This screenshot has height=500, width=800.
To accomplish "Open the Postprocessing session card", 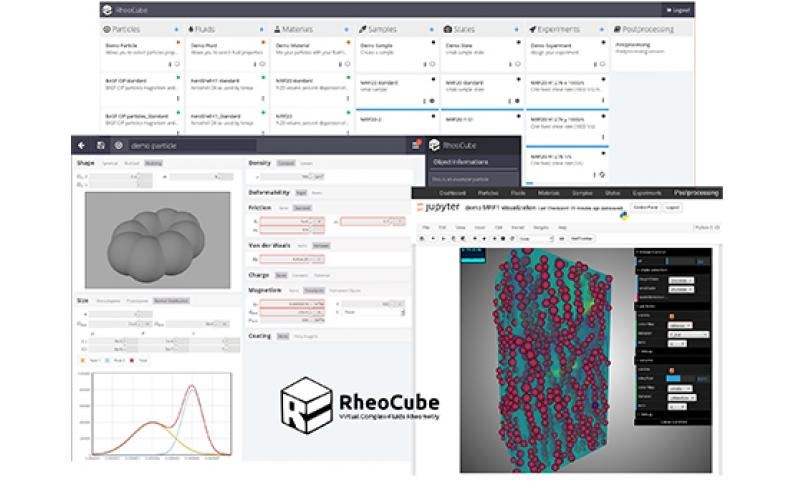I will (x=652, y=54).
